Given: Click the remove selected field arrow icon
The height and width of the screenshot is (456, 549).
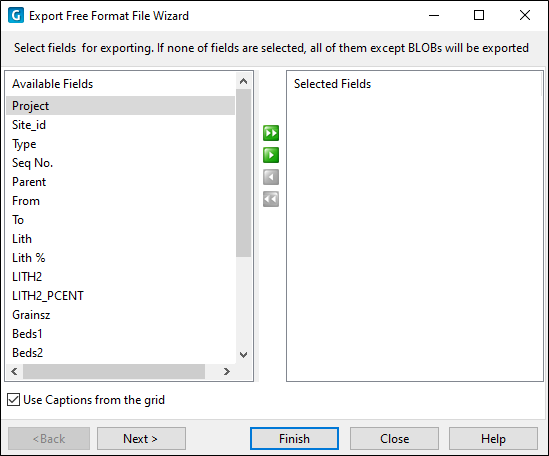Looking at the screenshot, I should tap(271, 177).
